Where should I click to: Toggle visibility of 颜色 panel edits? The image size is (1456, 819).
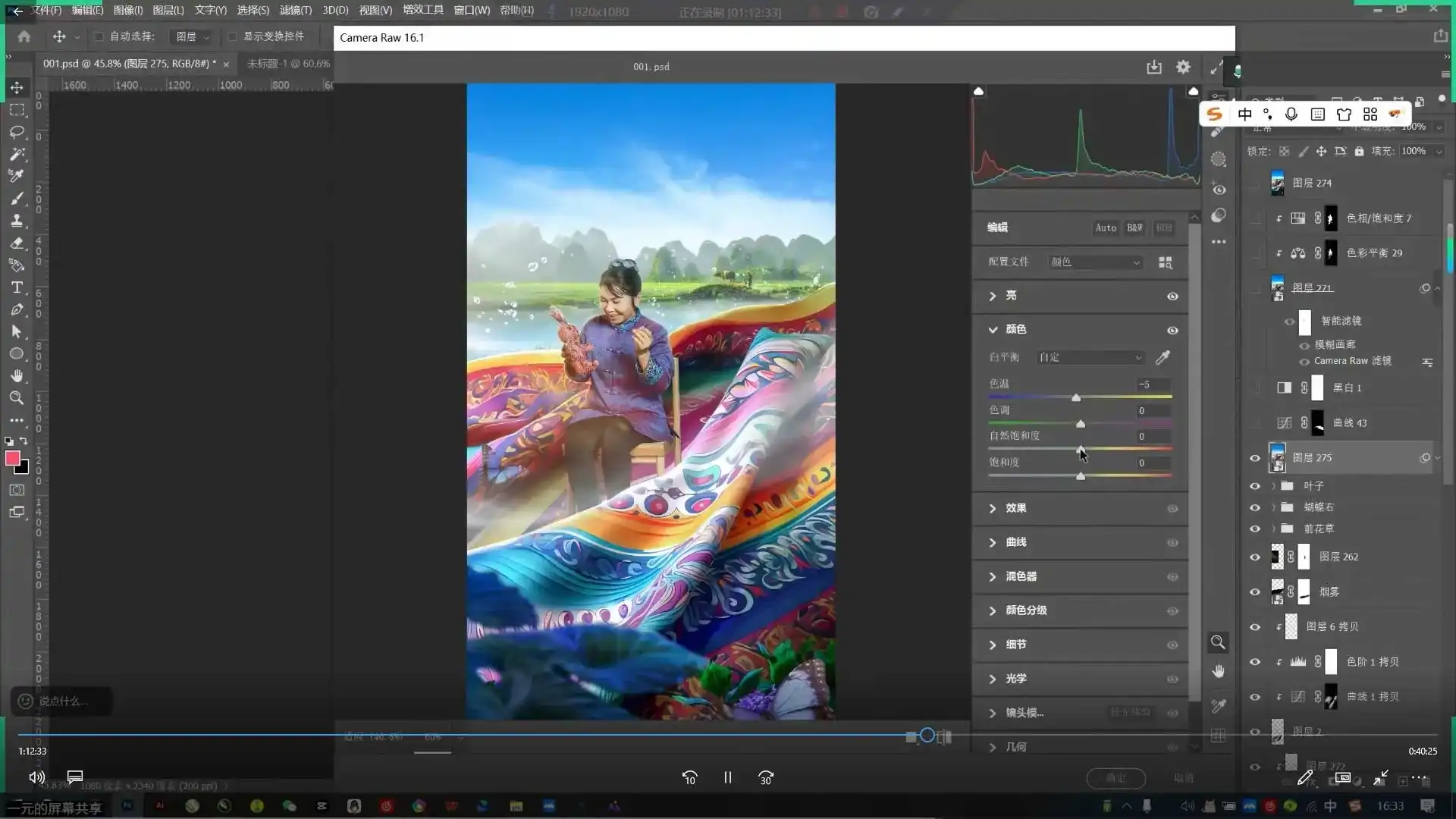tap(1172, 330)
